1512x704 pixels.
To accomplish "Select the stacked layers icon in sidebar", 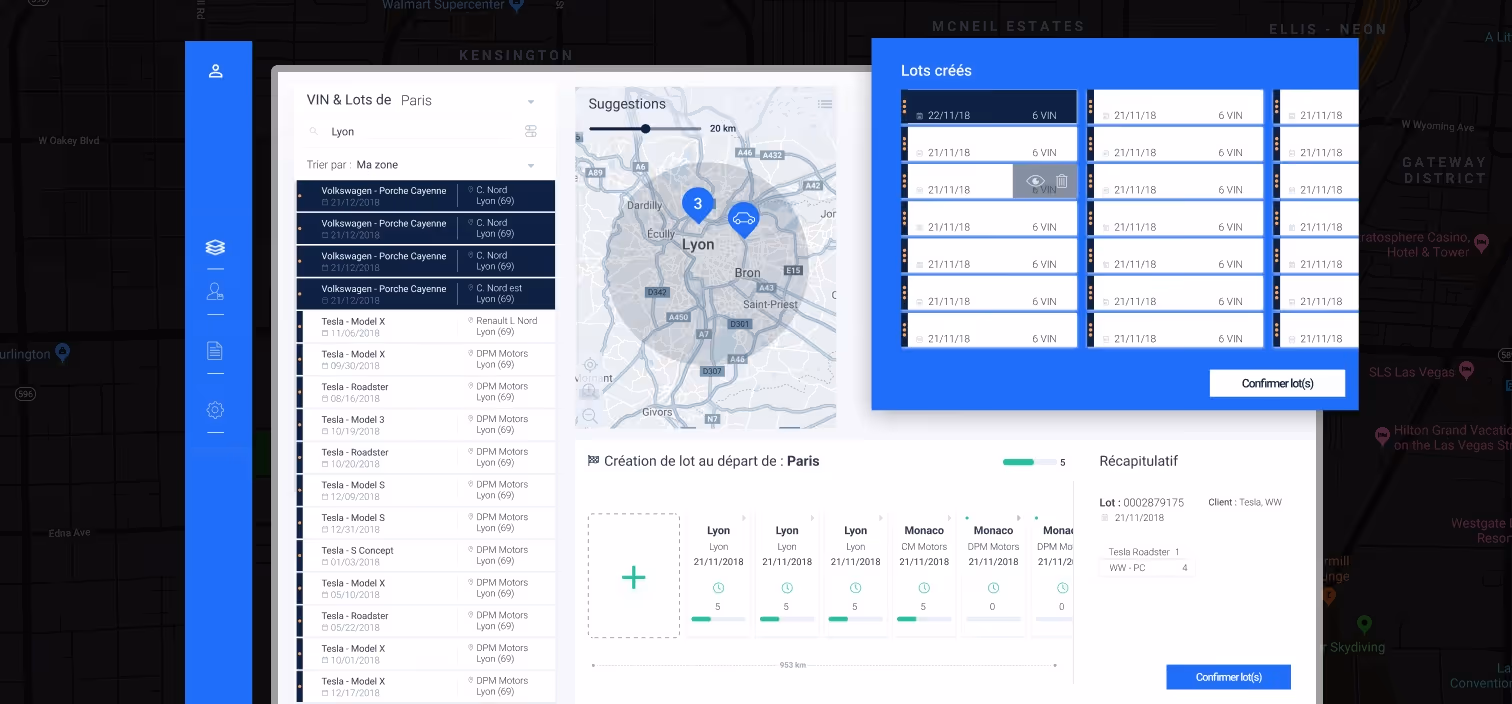I will click(215, 247).
